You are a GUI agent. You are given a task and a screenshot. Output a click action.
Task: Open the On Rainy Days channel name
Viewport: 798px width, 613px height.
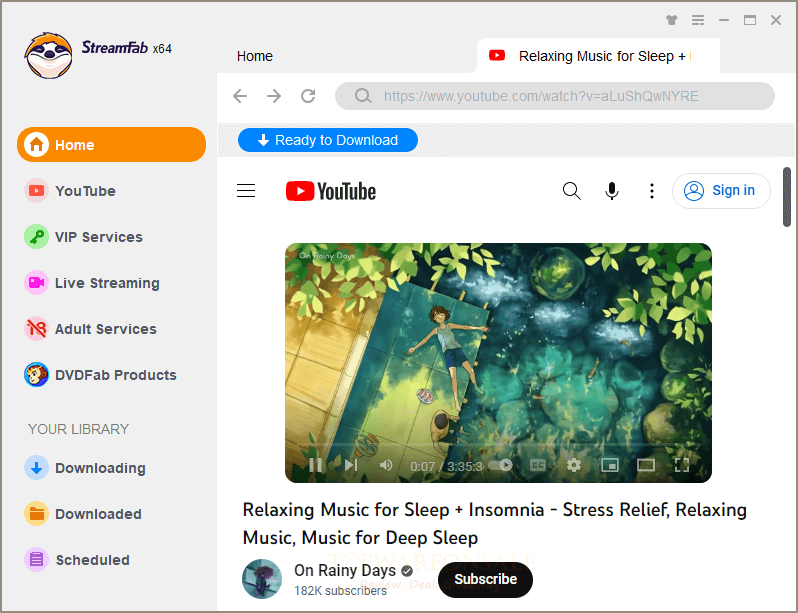[x=345, y=571]
